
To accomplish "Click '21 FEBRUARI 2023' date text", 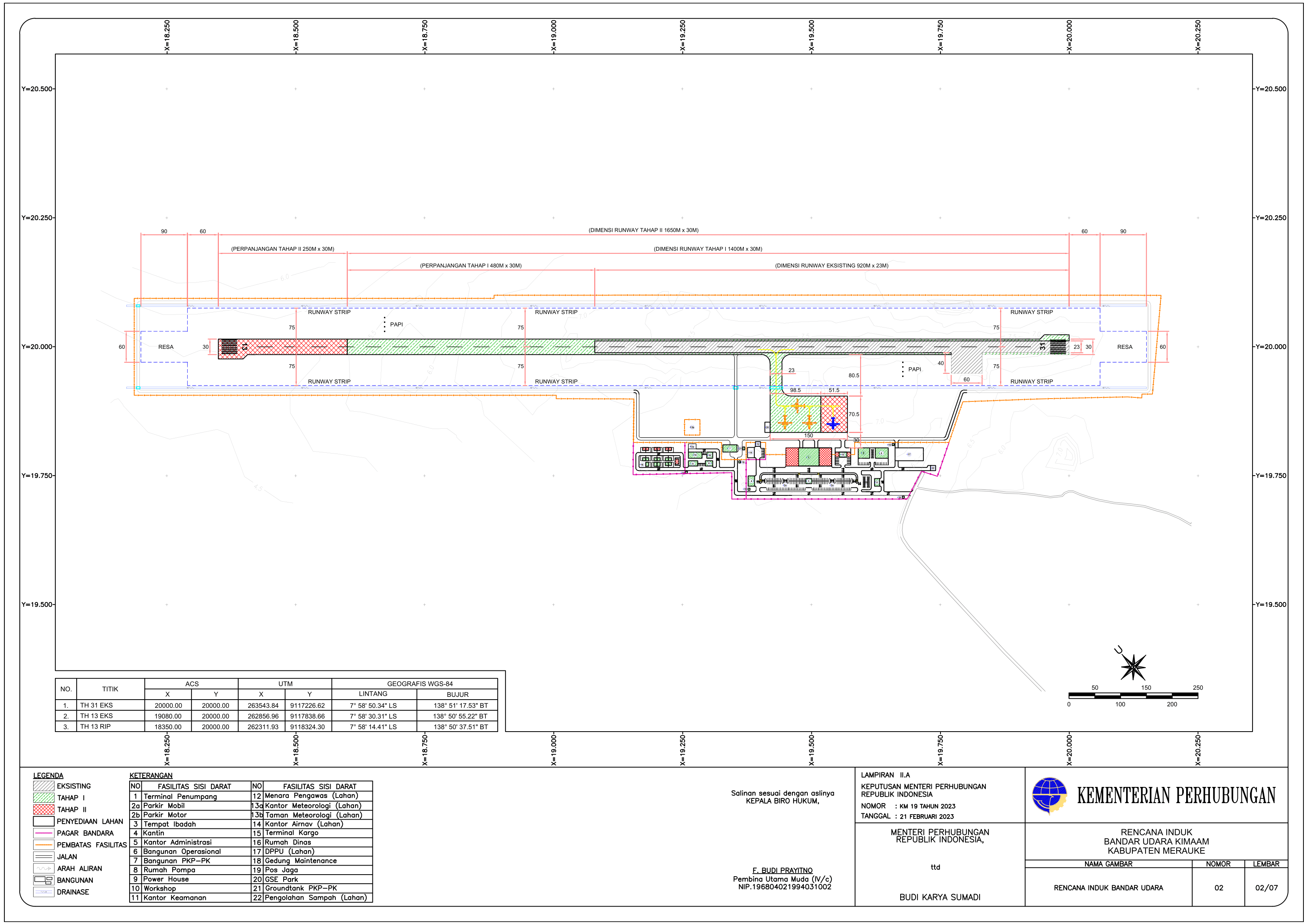I will pos(927,817).
